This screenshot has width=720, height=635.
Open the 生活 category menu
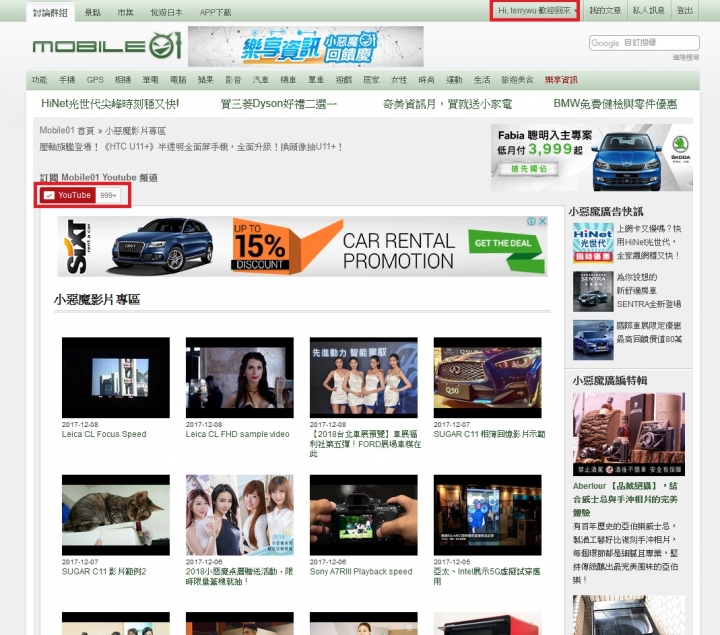point(482,80)
